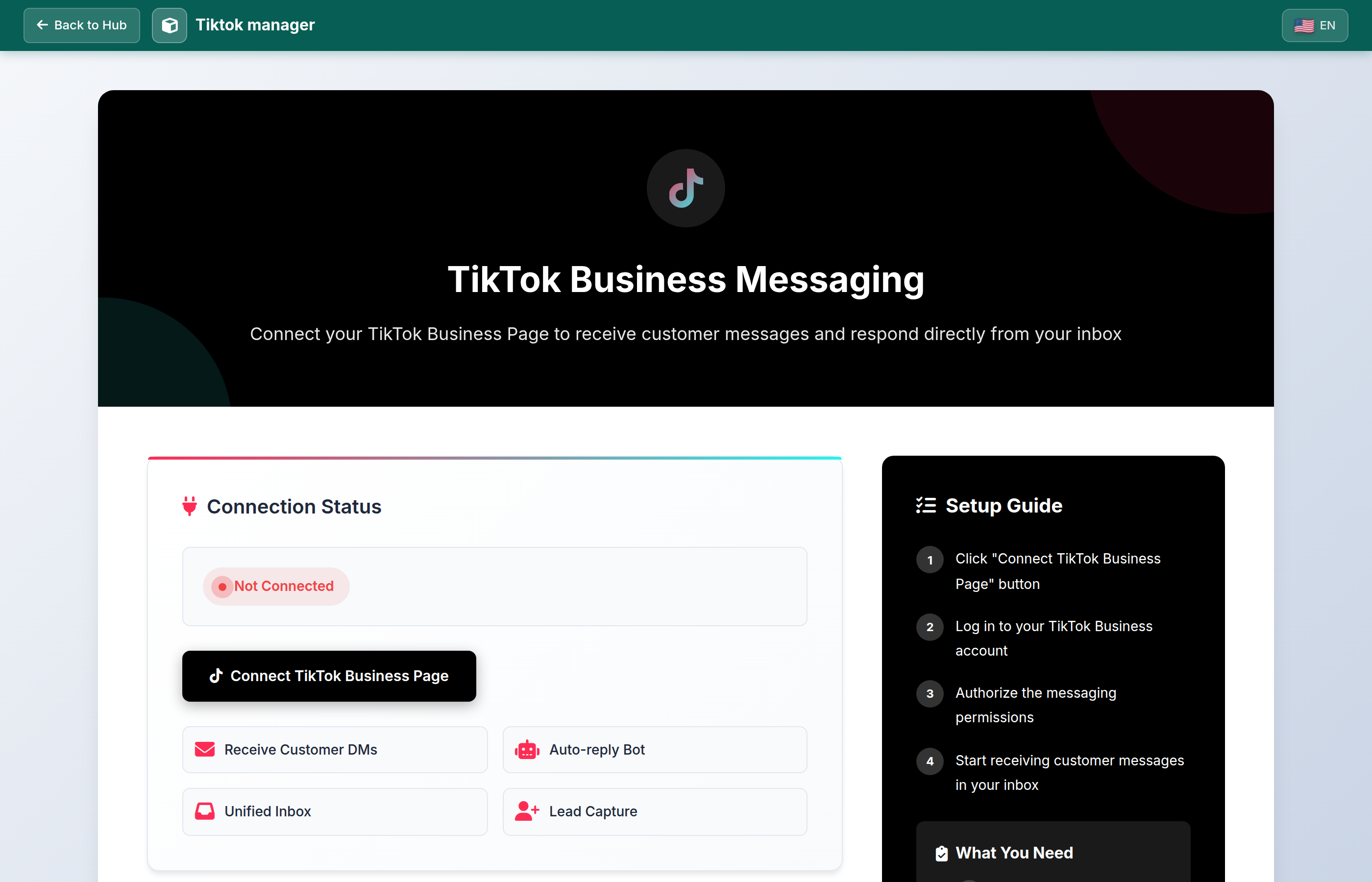Click 'Click "Connect TikTok Business Page" button' step text
1372x882 pixels.
point(1057,571)
